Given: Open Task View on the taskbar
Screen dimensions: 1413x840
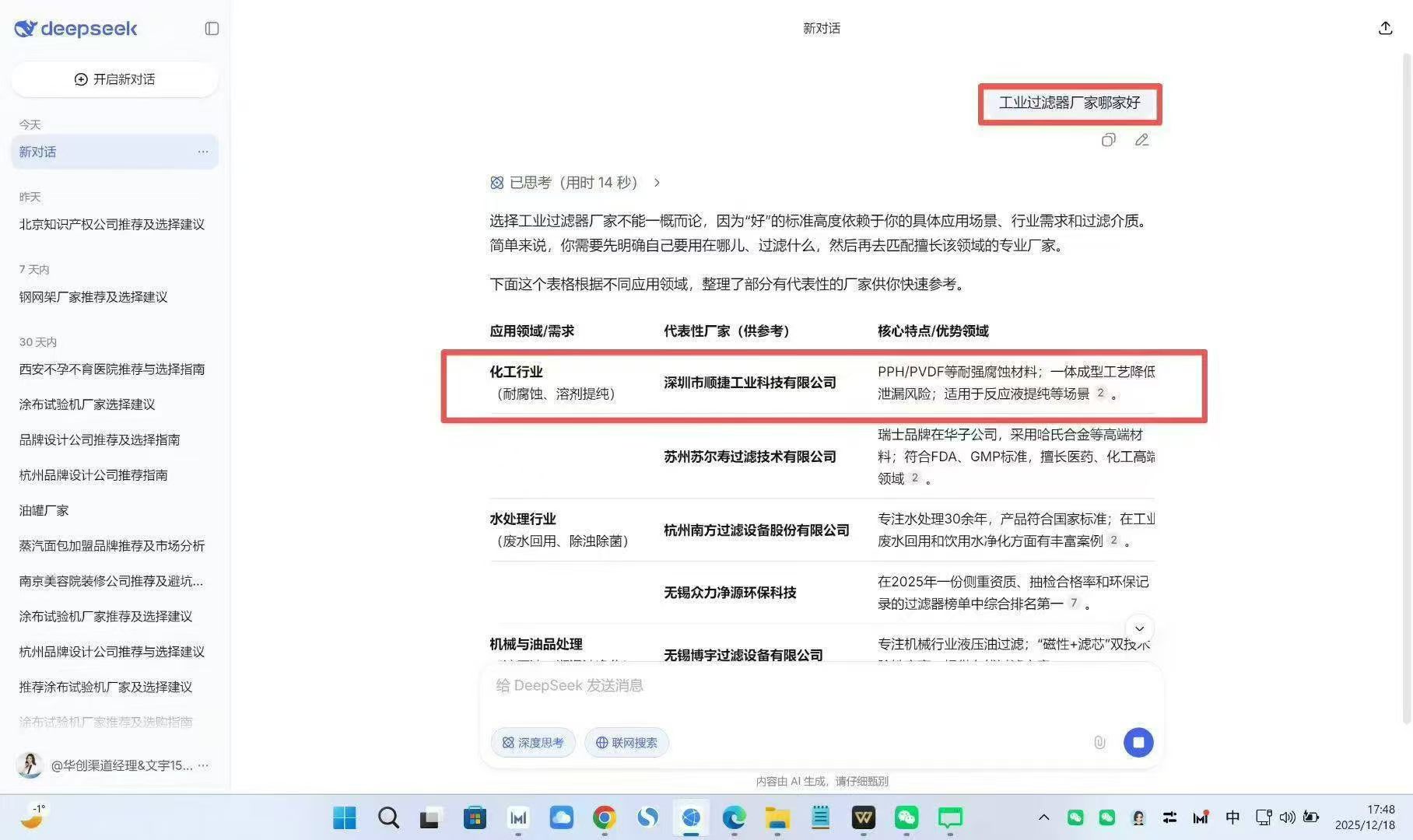Looking at the screenshot, I should (x=430, y=817).
